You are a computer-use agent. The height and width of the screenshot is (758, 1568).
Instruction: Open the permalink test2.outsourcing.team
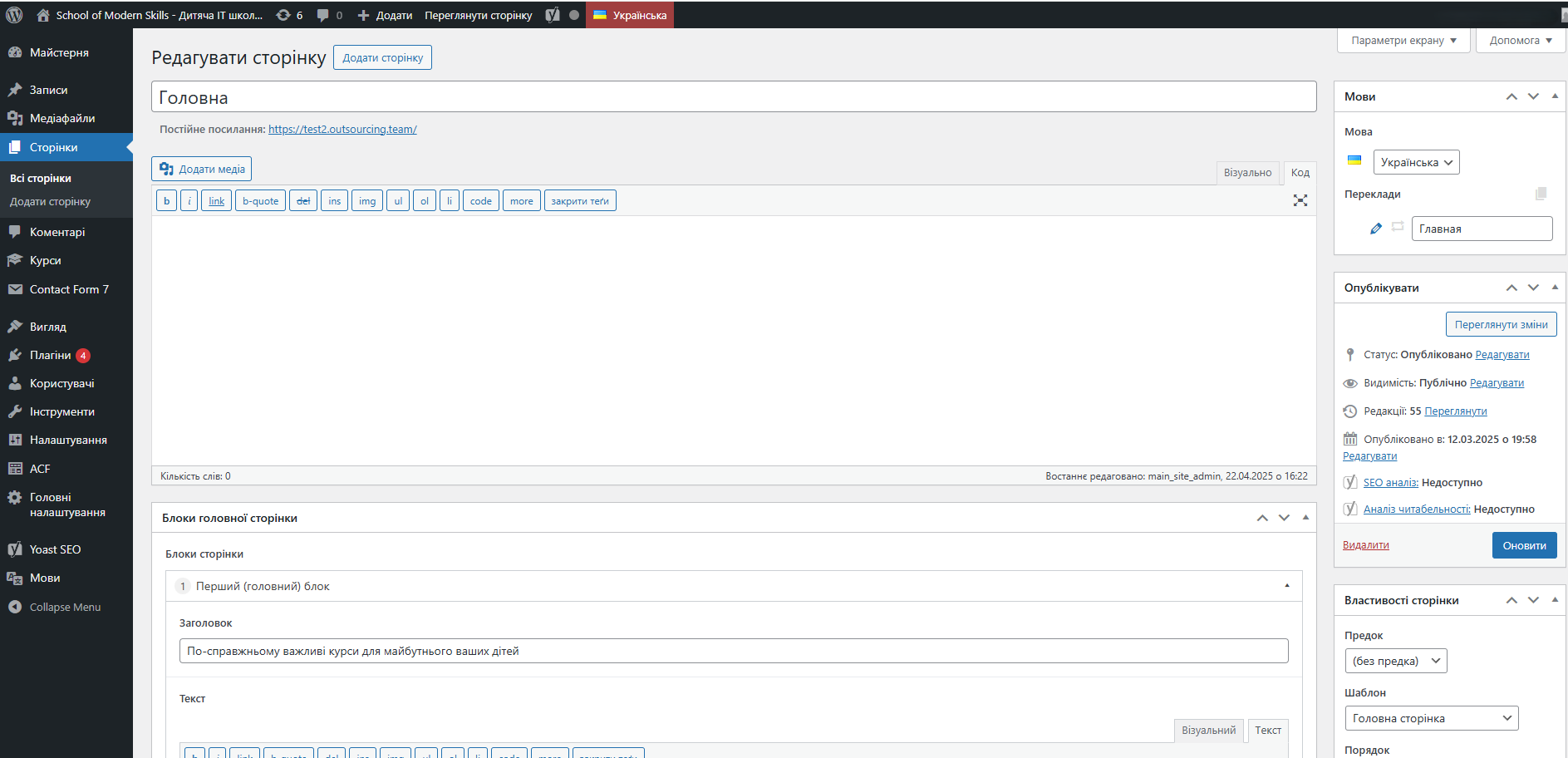point(342,129)
